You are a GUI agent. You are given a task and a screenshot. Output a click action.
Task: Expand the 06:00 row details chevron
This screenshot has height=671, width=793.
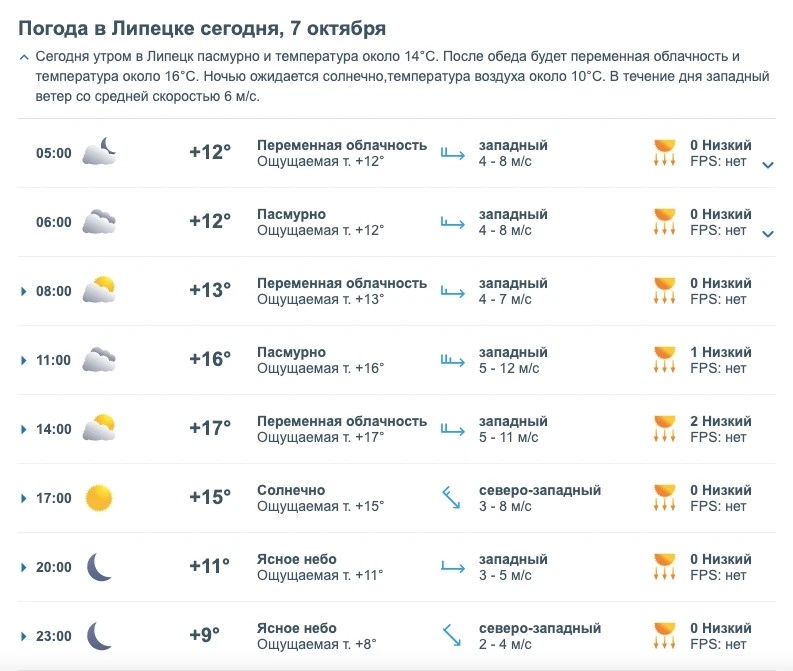[768, 234]
